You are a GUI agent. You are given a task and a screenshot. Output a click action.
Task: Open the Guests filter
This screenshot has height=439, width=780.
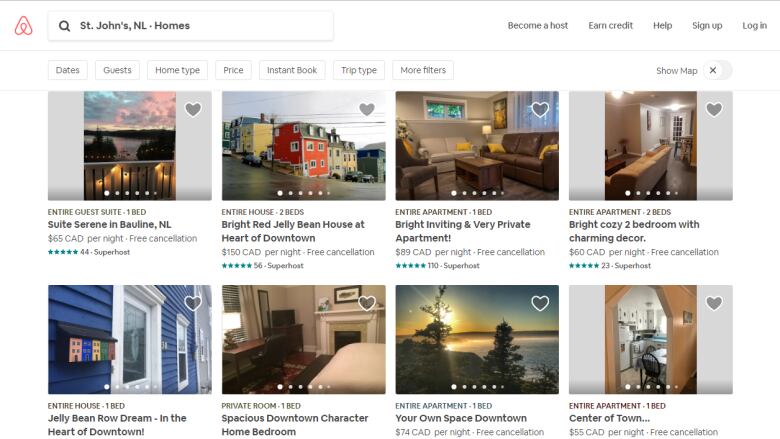tap(117, 70)
